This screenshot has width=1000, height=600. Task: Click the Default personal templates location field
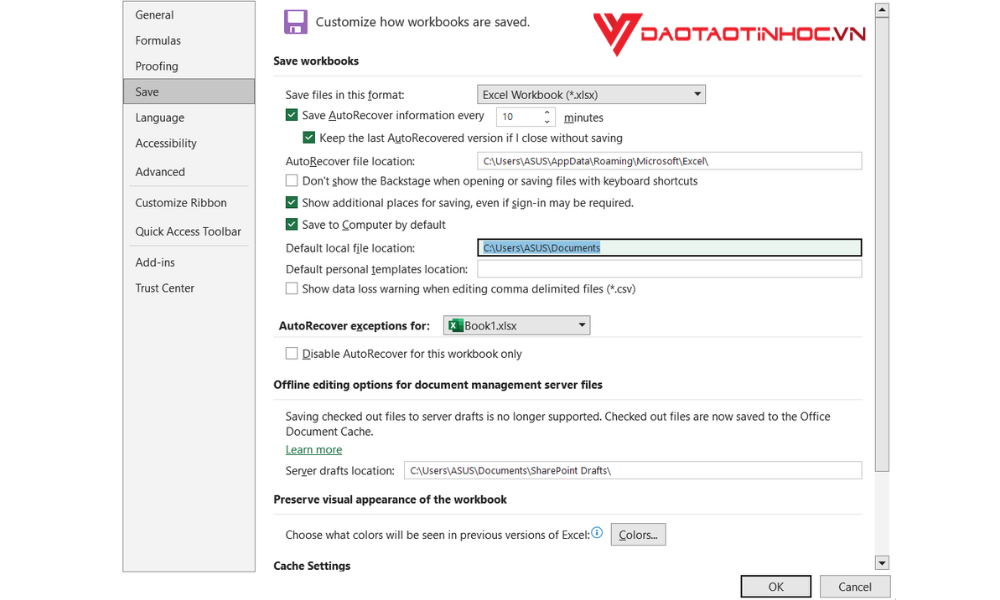click(669, 268)
